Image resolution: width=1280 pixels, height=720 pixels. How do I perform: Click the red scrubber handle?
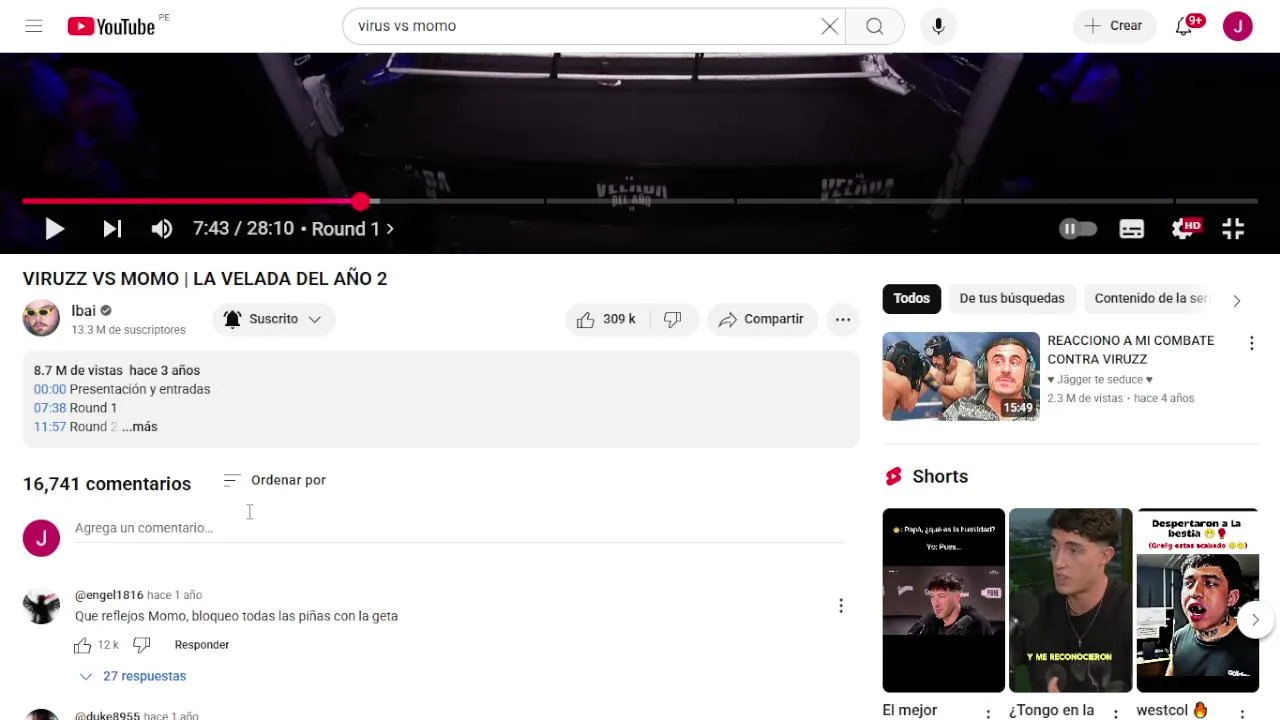pos(360,201)
